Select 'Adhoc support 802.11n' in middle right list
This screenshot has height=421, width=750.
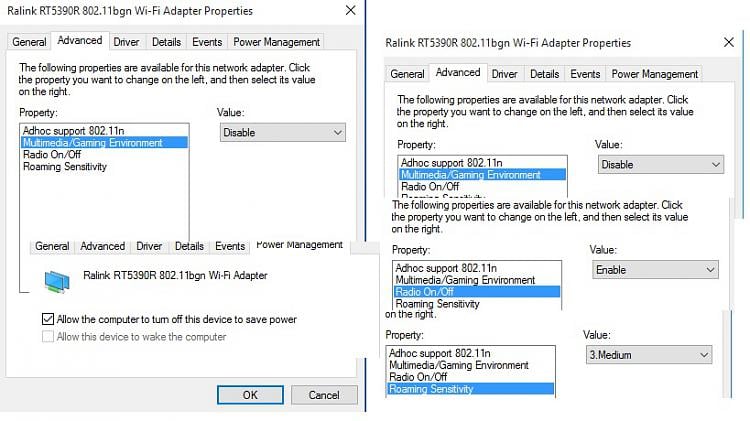tap(477, 268)
